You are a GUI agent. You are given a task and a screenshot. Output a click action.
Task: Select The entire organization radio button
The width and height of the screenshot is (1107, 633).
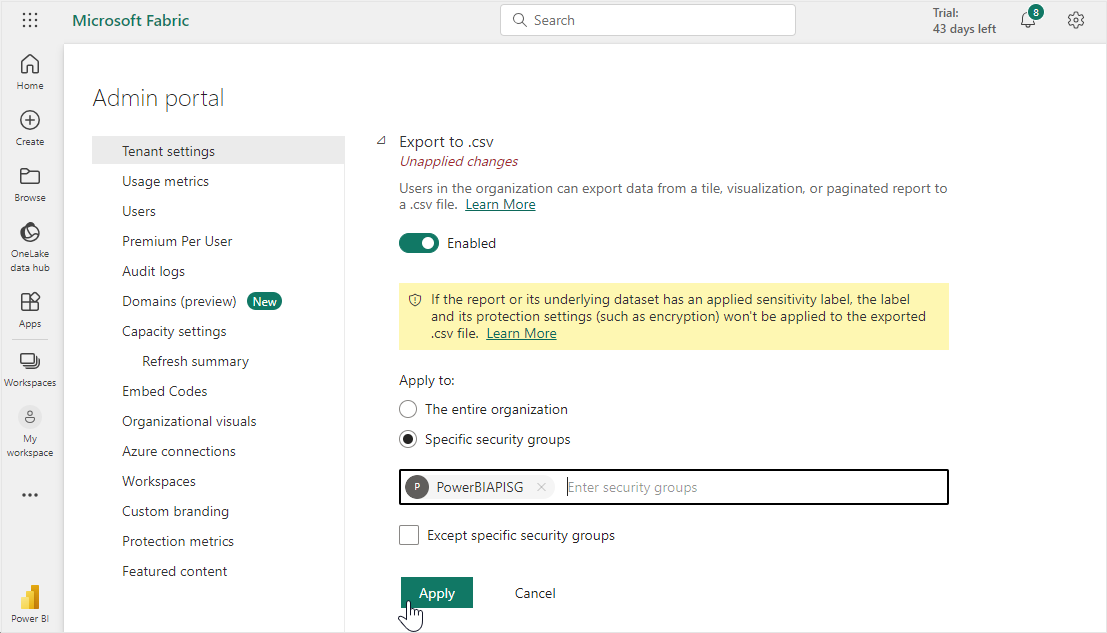(408, 409)
